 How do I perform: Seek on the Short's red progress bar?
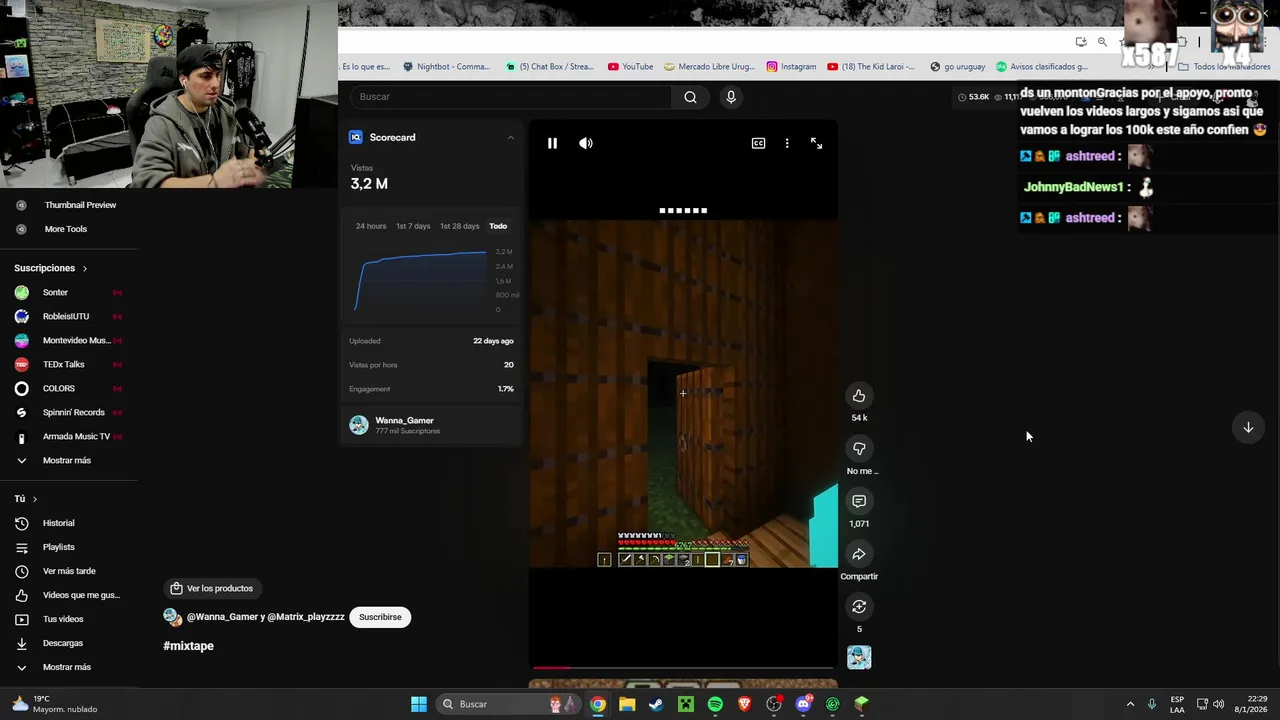tap(683, 667)
